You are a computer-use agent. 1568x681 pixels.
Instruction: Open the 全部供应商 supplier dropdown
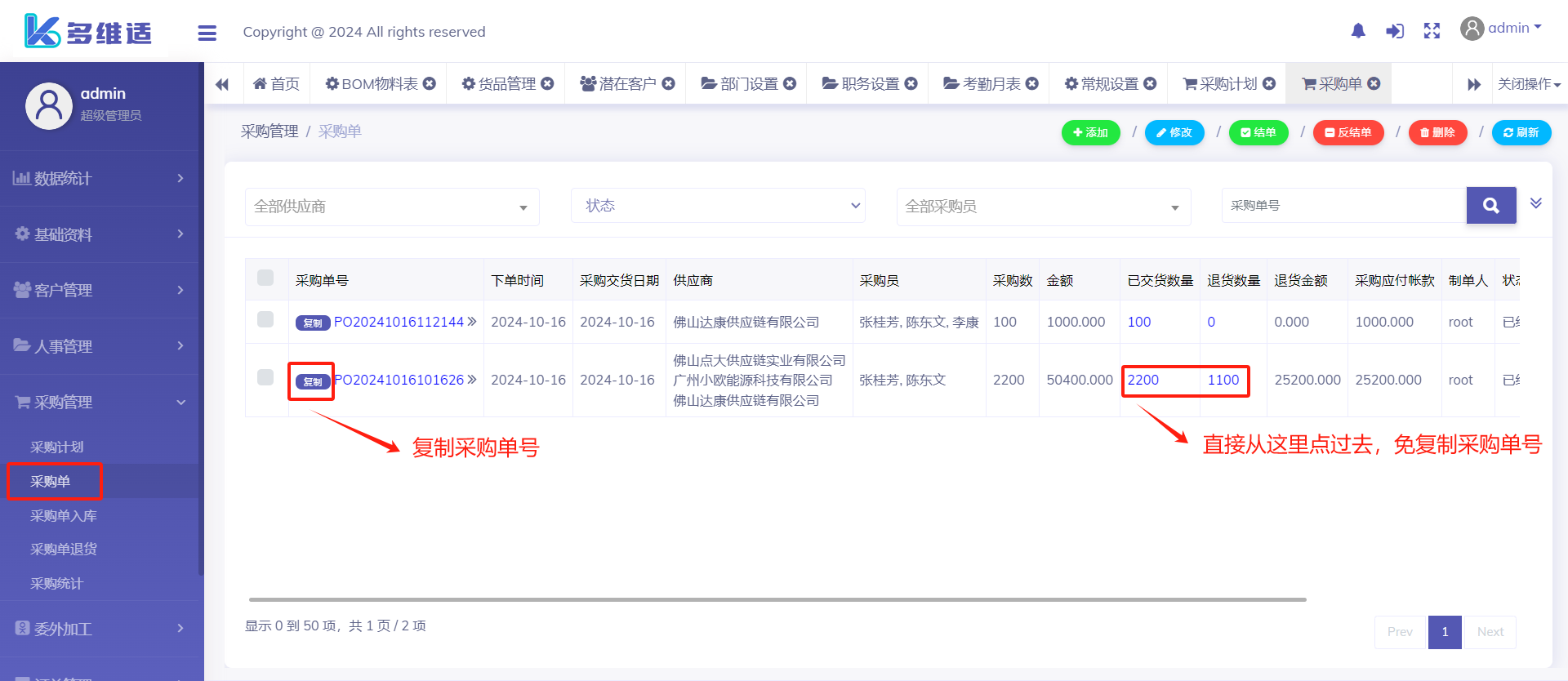(392, 207)
